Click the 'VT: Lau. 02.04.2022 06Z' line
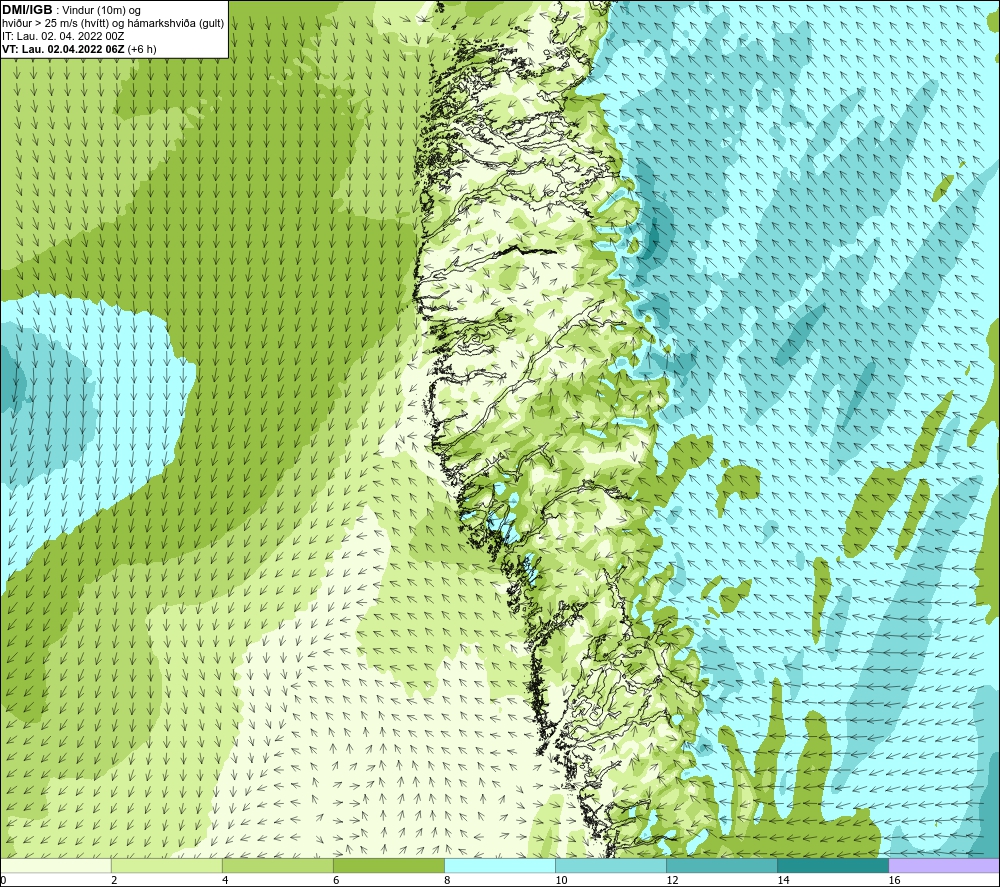1000x887 pixels. pos(79,49)
